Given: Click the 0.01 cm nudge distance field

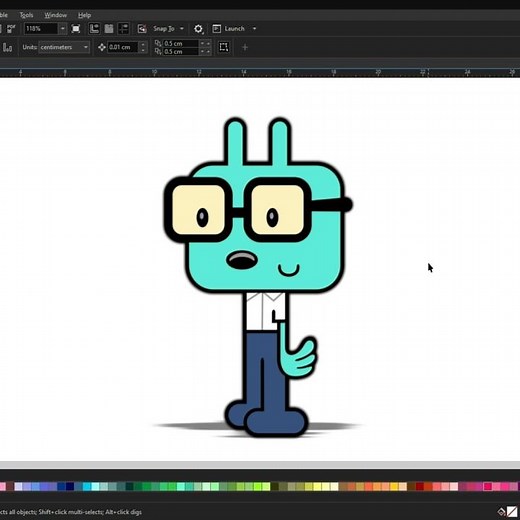Looking at the screenshot, I should [123, 47].
